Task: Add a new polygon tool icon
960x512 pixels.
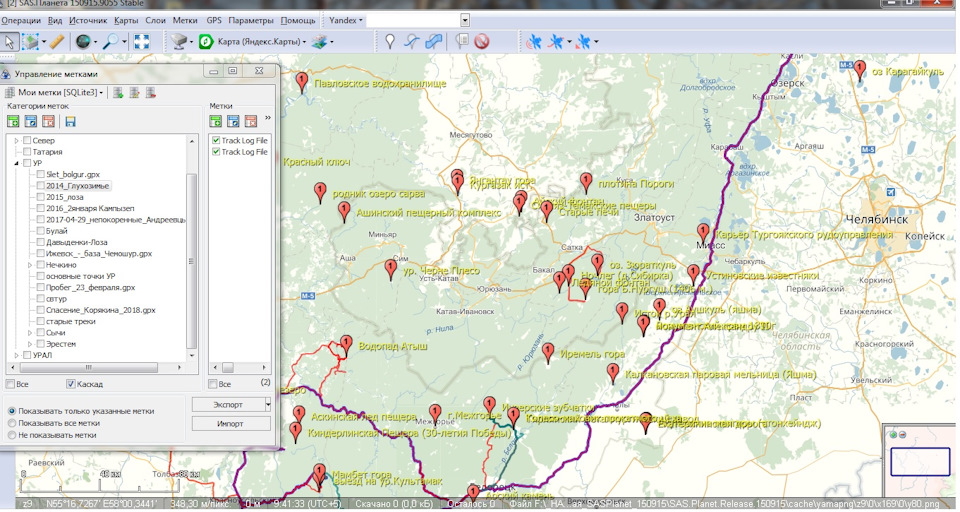Action: click(433, 42)
